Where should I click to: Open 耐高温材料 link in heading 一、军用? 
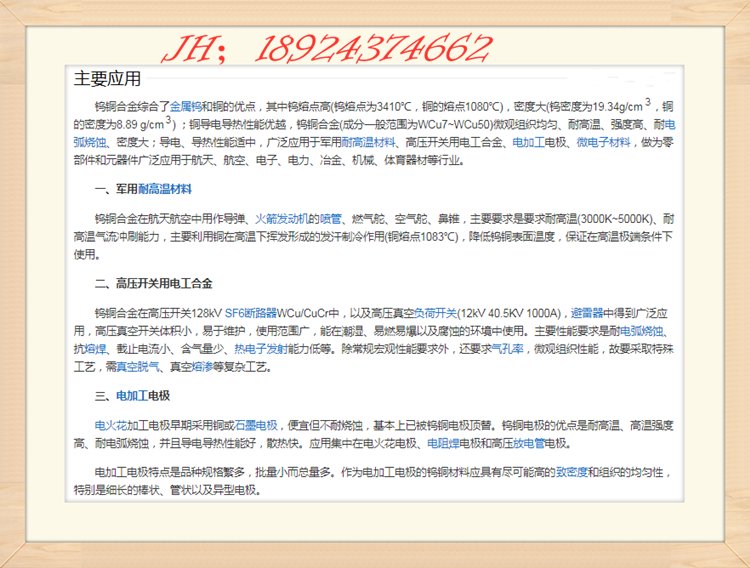click(165, 189)
